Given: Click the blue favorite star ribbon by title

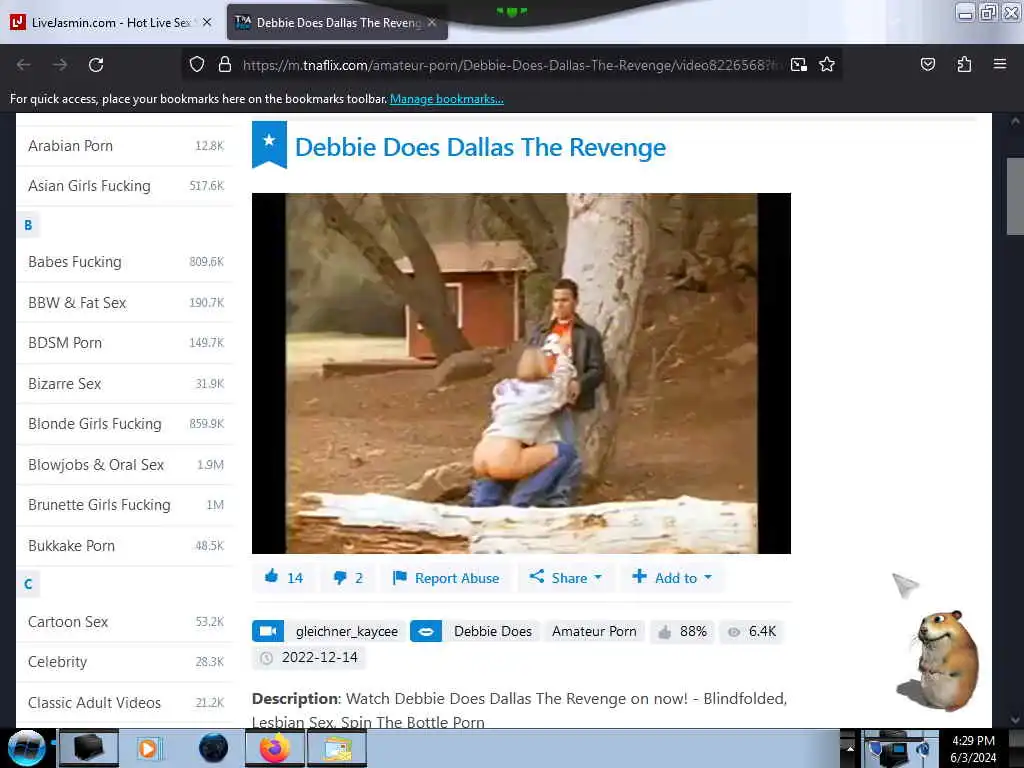Looking at the screenshot, I should click(x=269, y=144).
